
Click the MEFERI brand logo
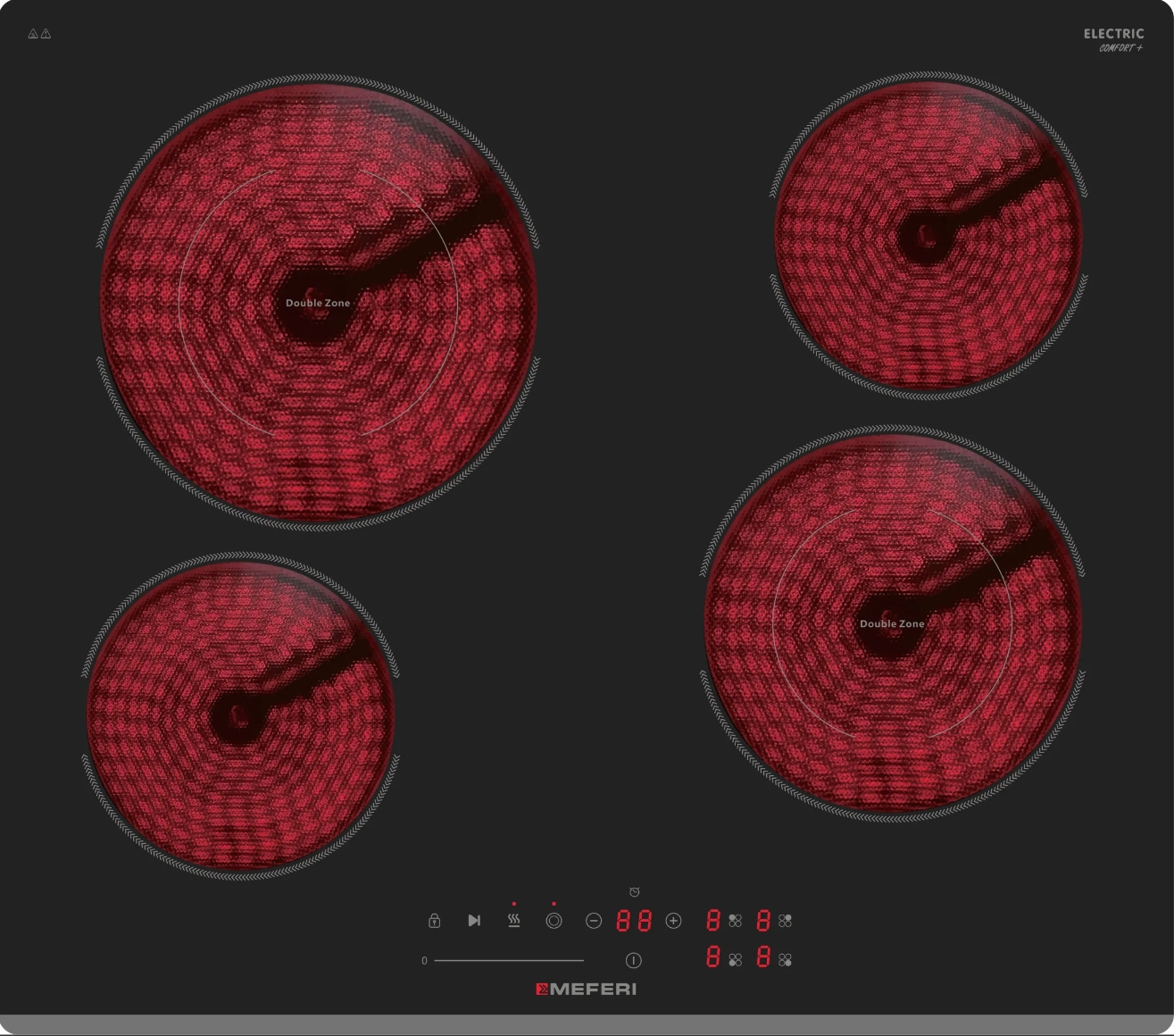(x=587, y=989)
